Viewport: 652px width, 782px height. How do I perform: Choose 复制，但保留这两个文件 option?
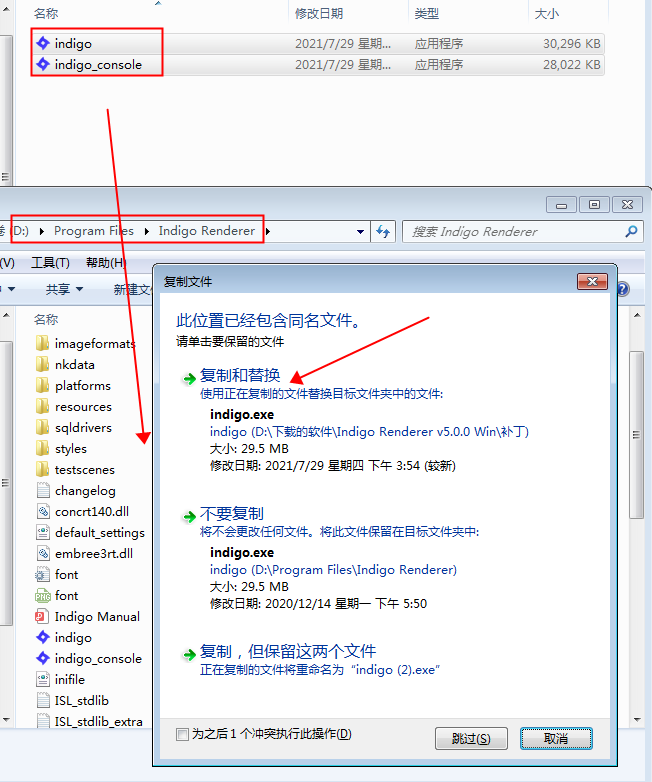pyautogui.click(x=288, y=651)
